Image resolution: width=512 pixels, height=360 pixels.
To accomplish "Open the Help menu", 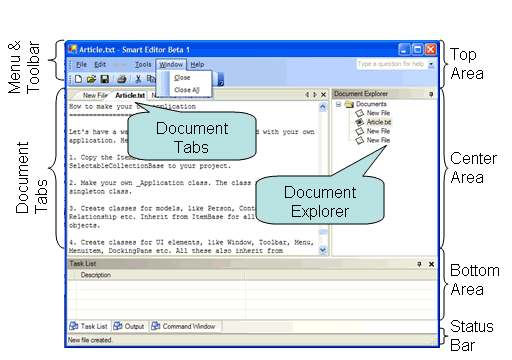I will coord(197,65).
